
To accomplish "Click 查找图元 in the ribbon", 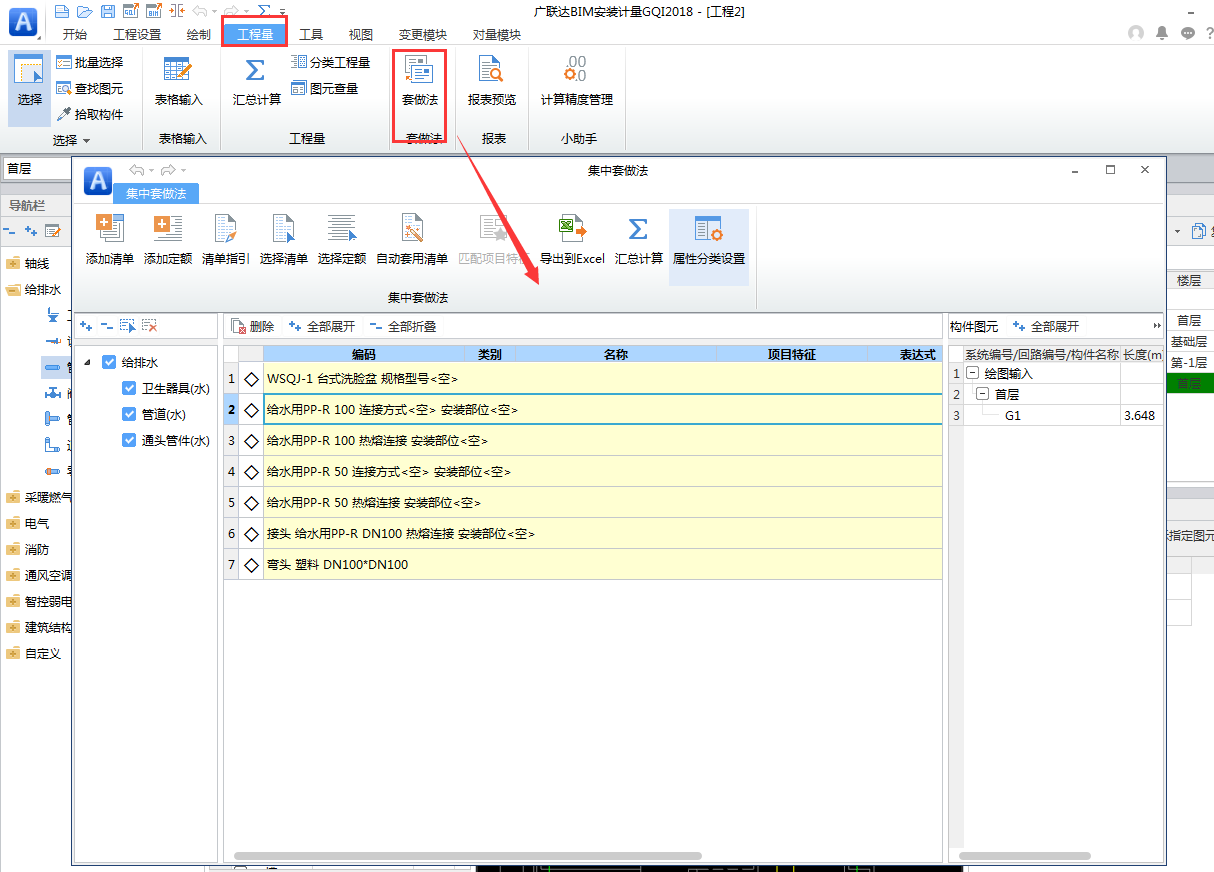I will [x=89, y=88].
